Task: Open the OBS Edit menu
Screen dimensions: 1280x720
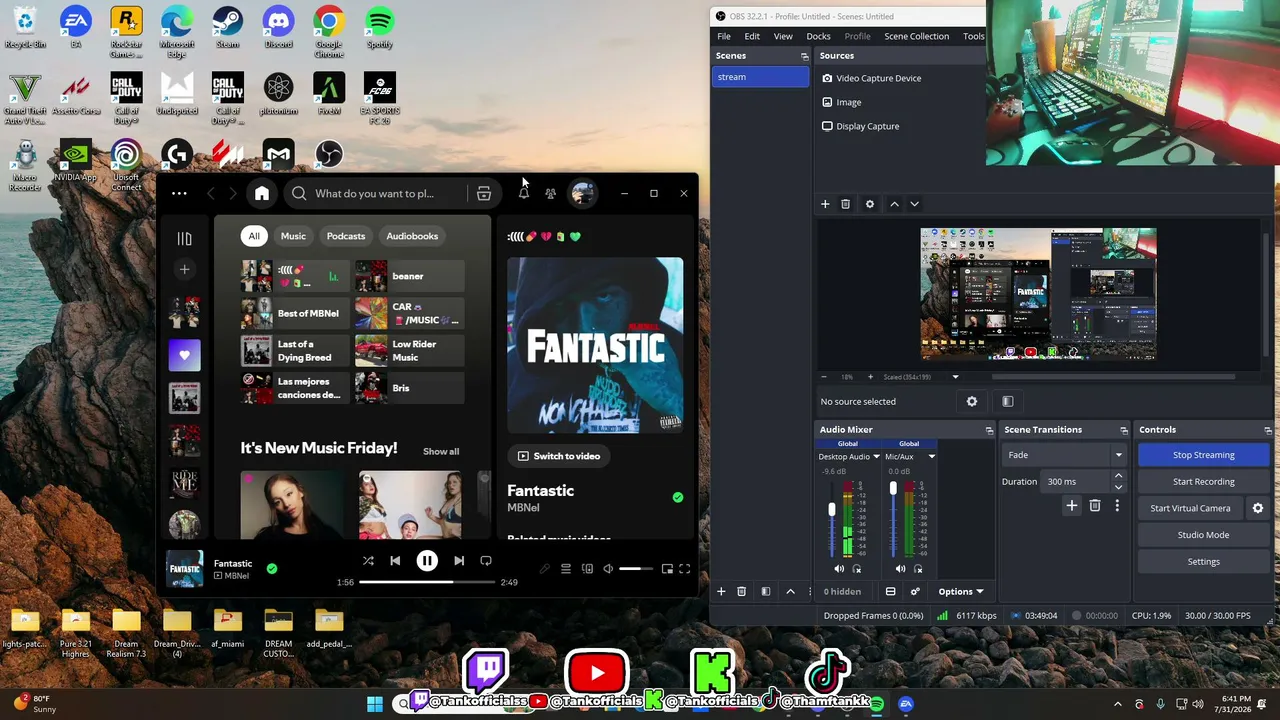Action: (752, 36)
